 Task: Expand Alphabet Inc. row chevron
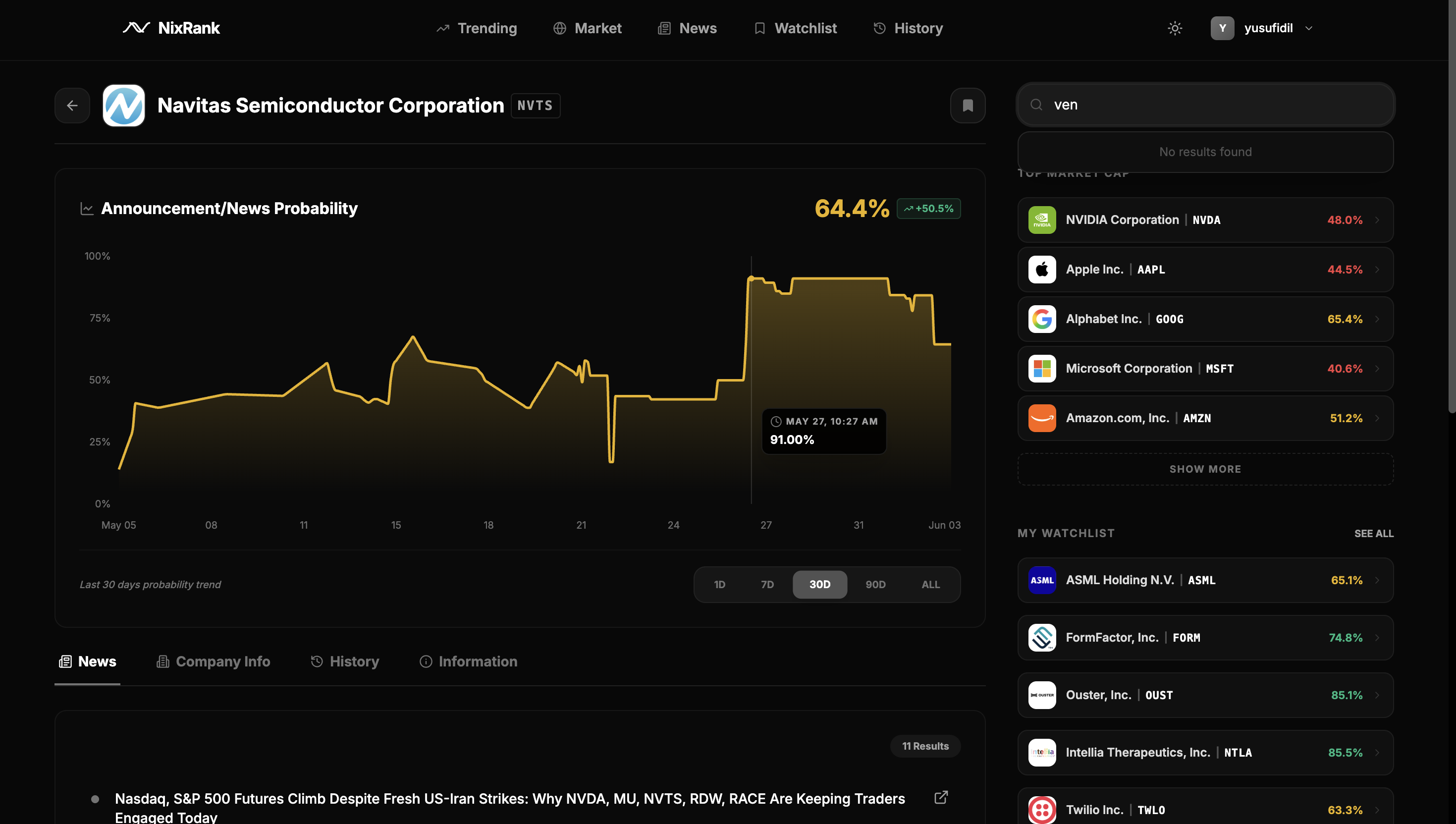click(1377, 319)
